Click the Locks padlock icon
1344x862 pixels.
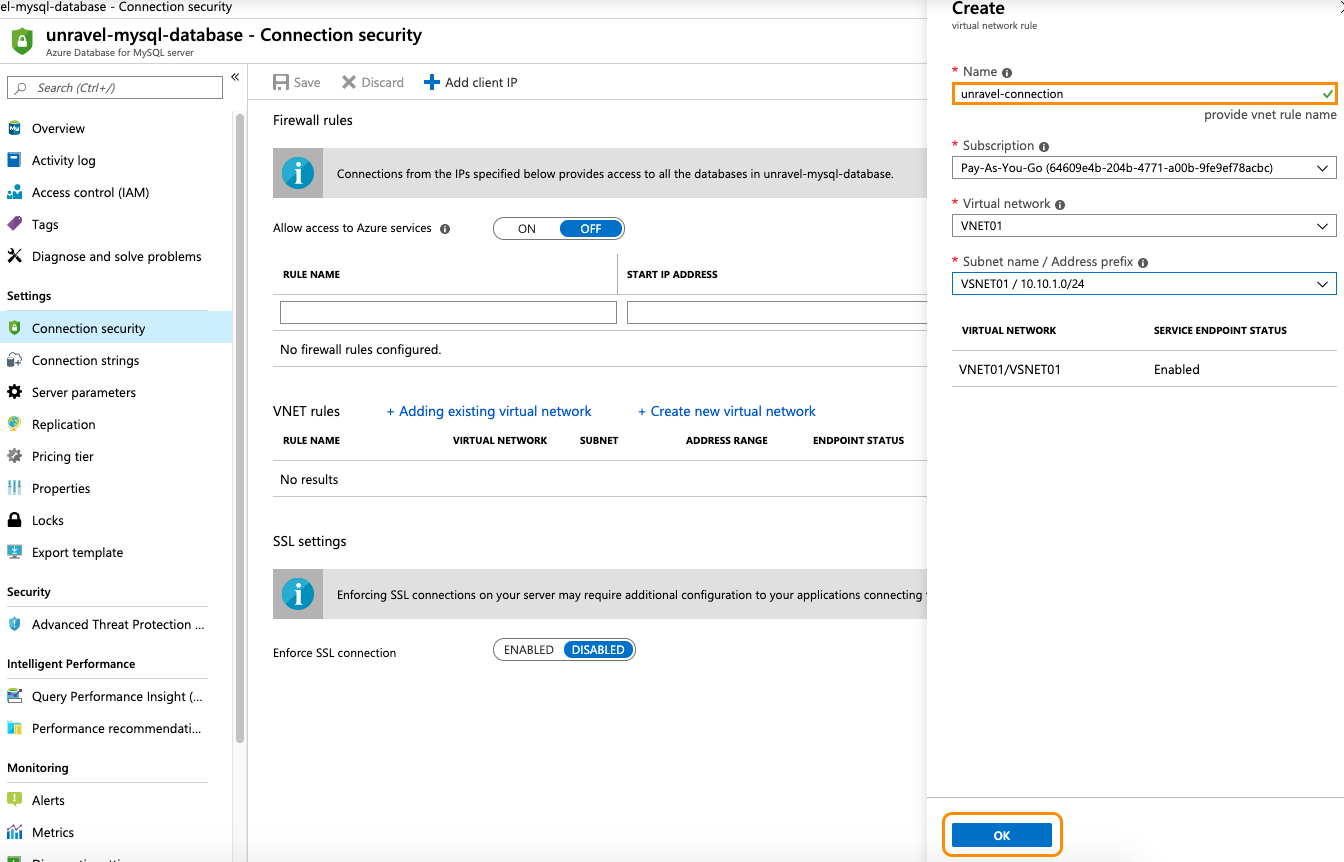coord(14,520)
